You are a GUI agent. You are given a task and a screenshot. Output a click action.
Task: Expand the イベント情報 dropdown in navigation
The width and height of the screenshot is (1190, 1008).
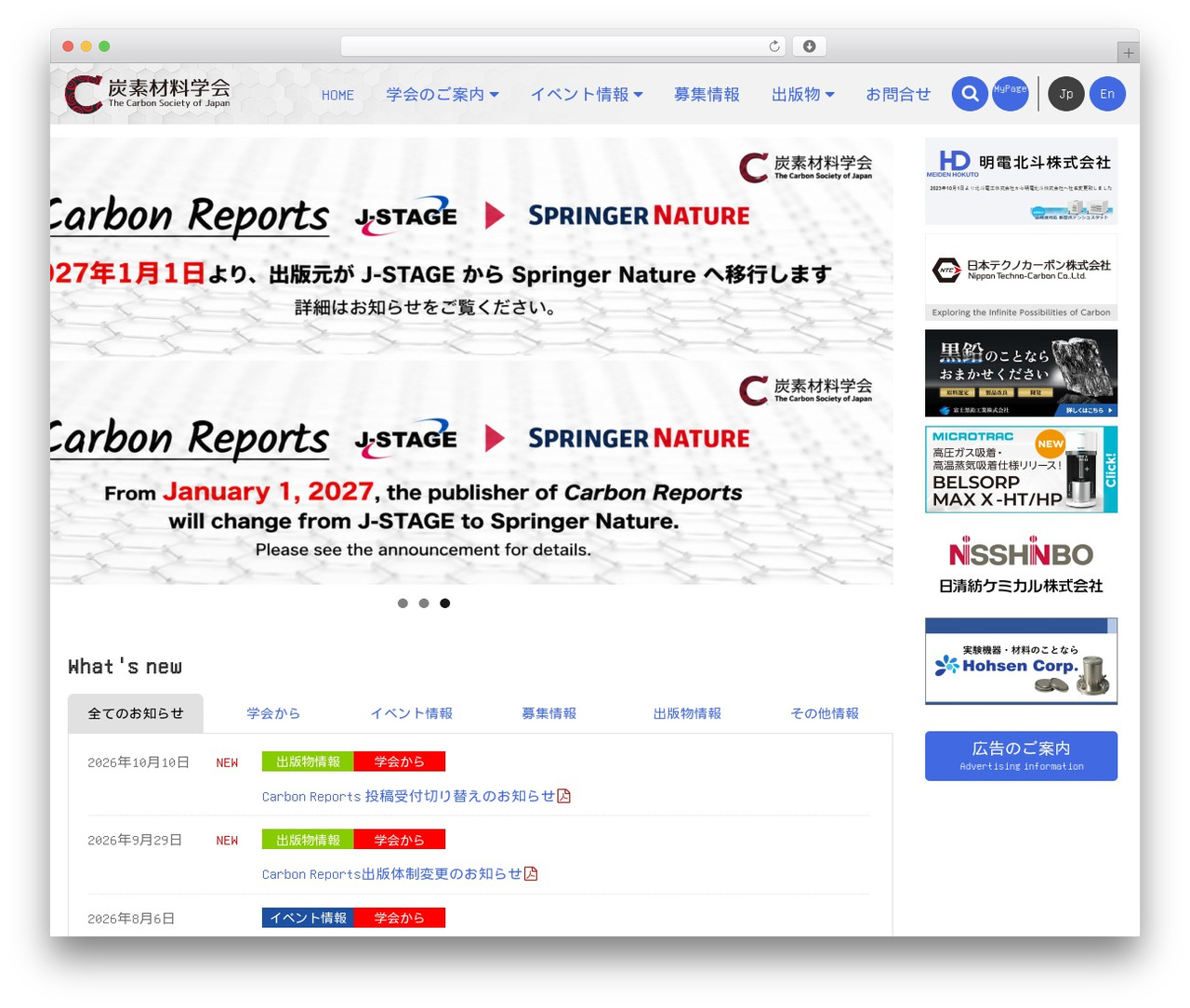point(587,95)
